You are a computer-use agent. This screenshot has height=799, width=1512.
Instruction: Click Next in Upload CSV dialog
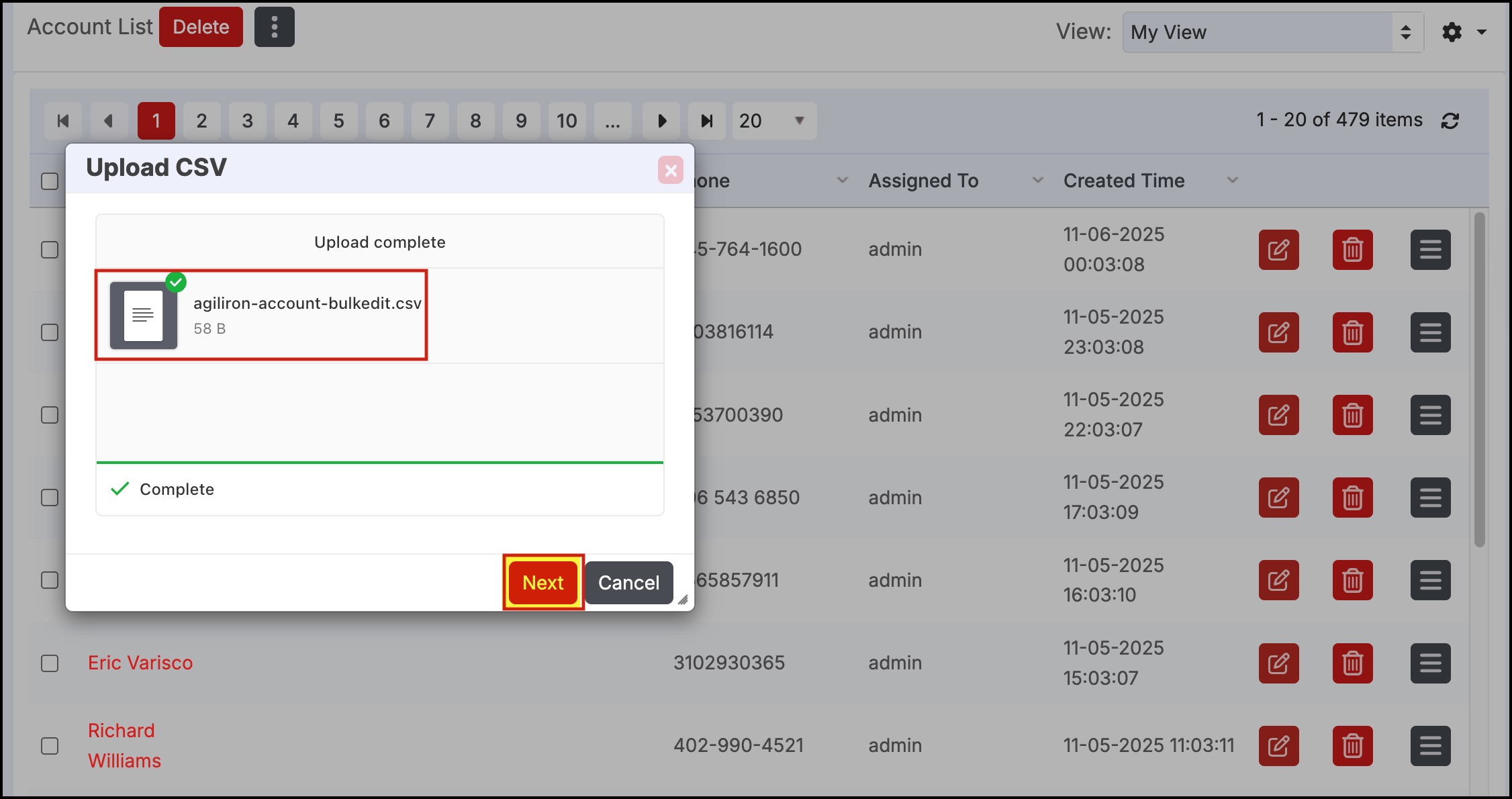pos(542,583)
